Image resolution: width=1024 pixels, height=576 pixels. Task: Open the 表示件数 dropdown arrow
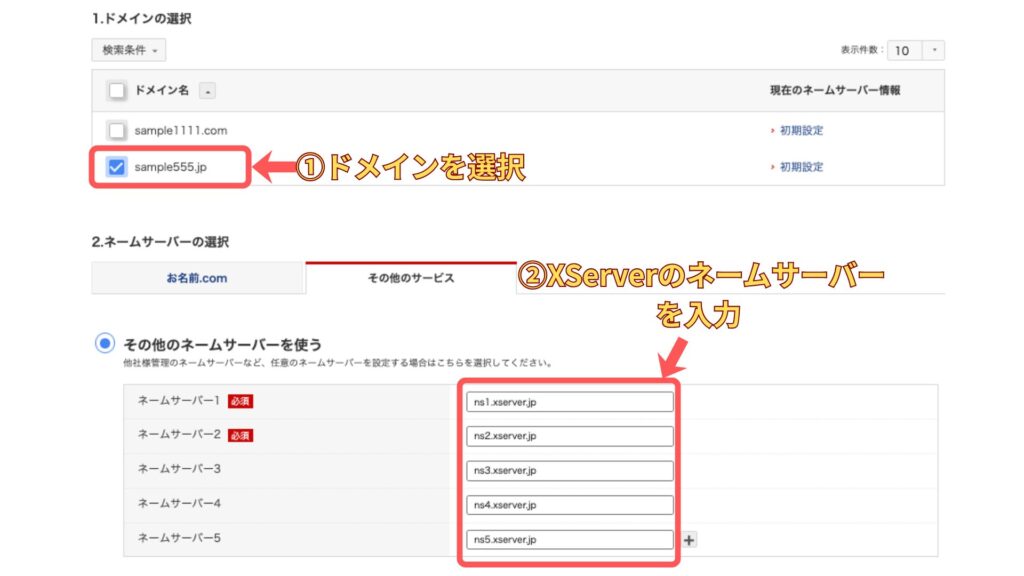(x=934, y=50)
